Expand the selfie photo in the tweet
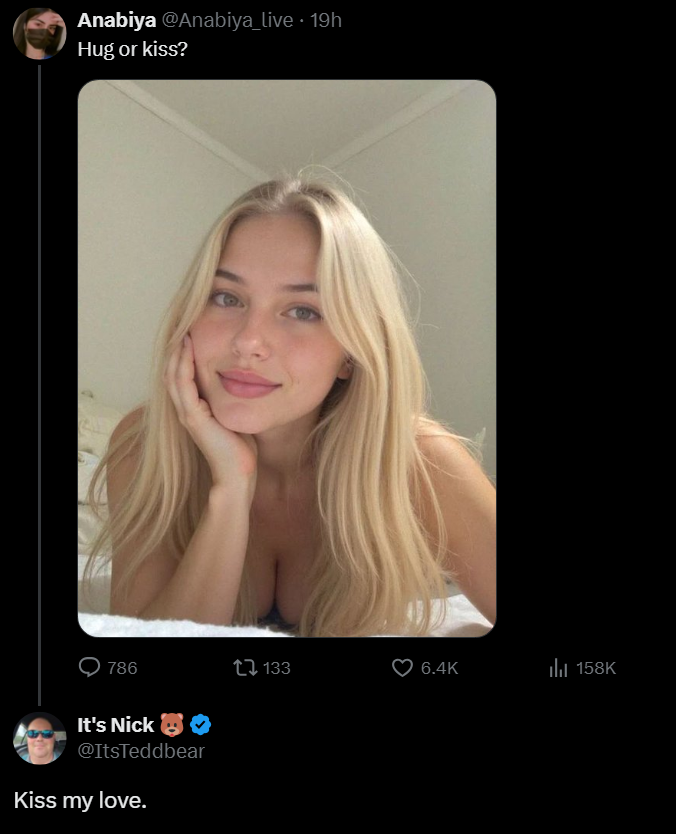Image resolution: width=676 pixels, height=834 pixels. [287, 358]
